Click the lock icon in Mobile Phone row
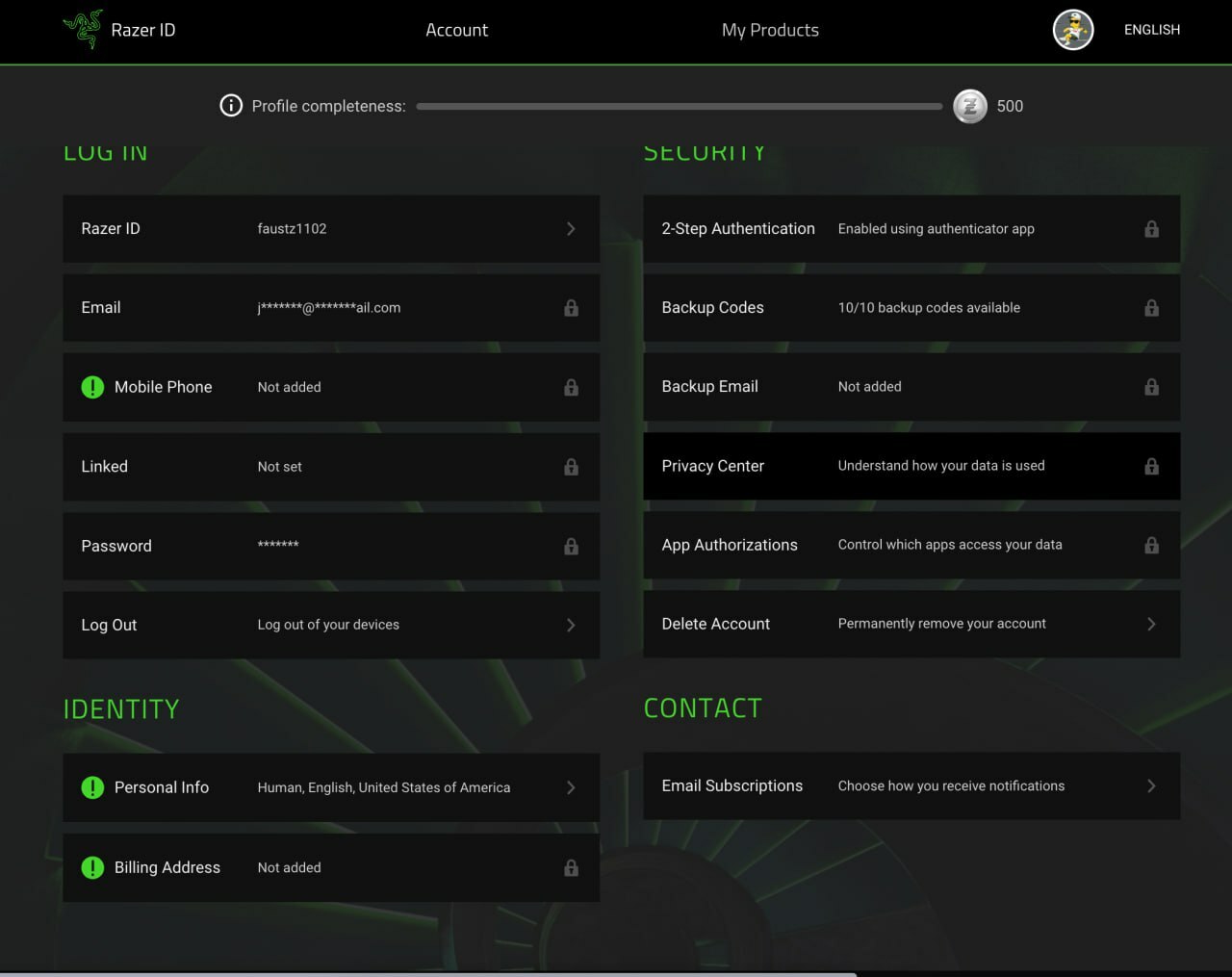The width and height of the screenshot is (1232, 977). pyautogui.click(x=571, y=387)
